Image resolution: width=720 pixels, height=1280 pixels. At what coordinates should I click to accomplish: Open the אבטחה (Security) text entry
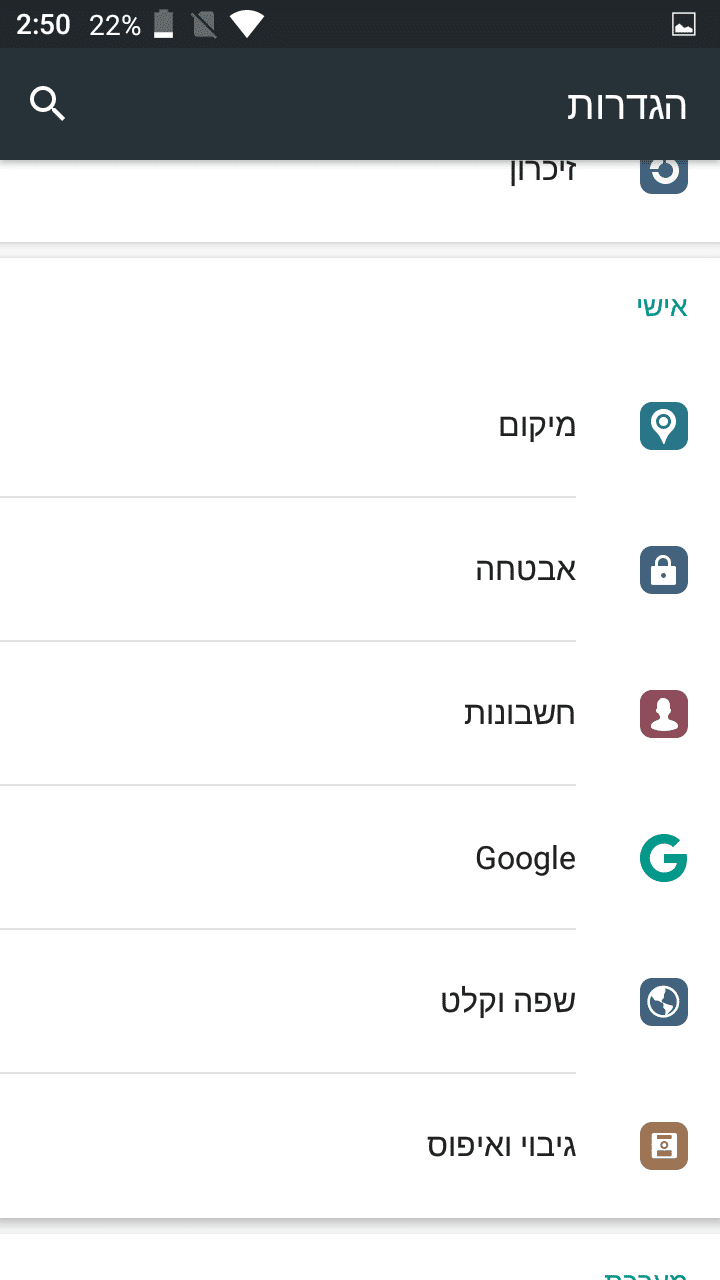525,570
